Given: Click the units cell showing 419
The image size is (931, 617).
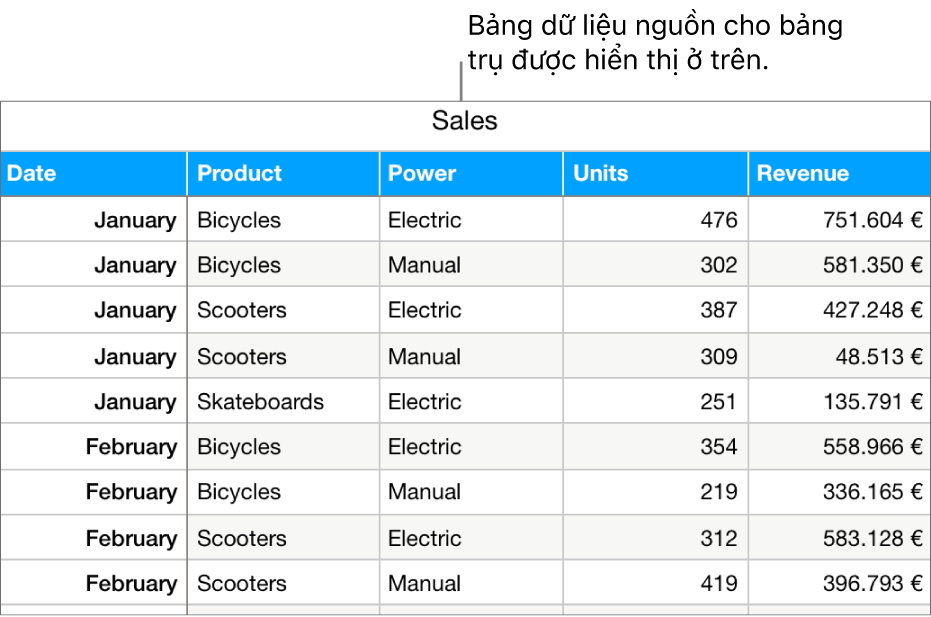Looking at the screenshot, I should (718, 583).
